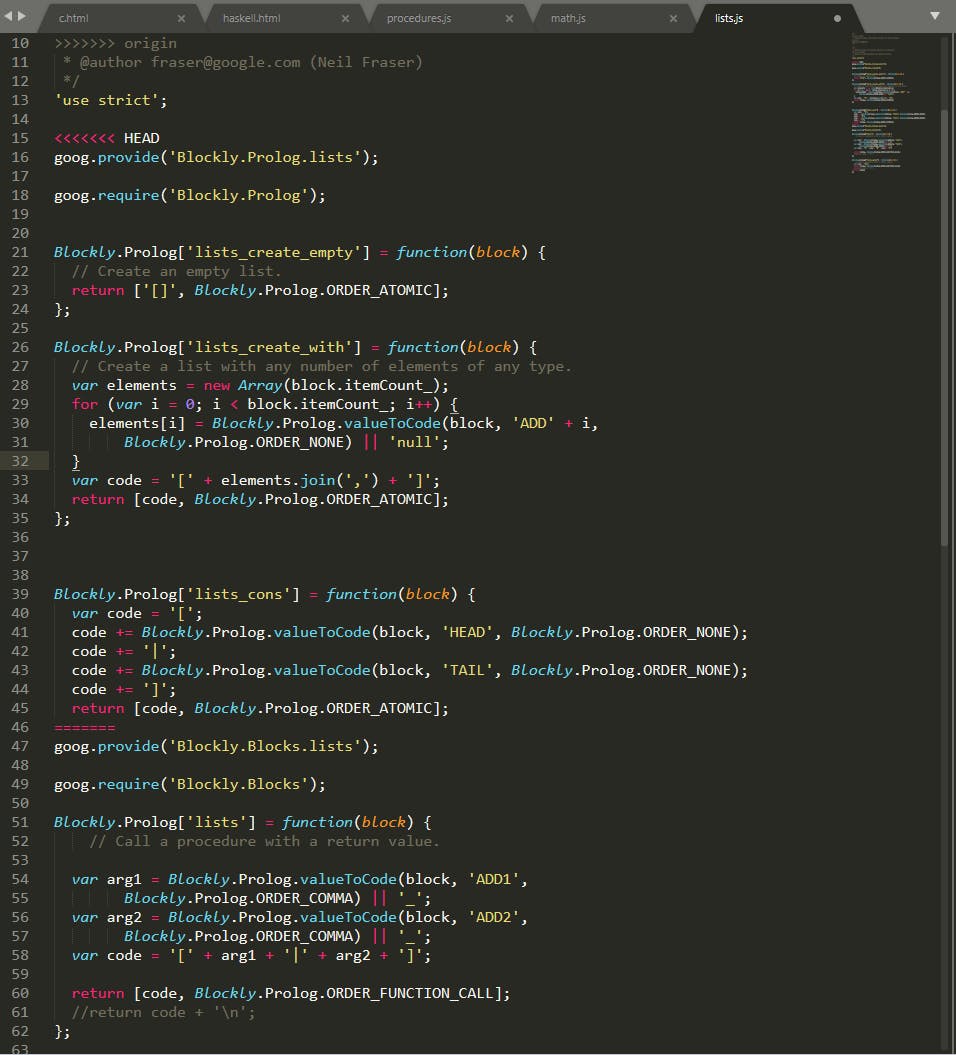Viewport: 956px width, 1055px height.
Task: Click the 'lists_cons' string
Action: pos(238,594)
